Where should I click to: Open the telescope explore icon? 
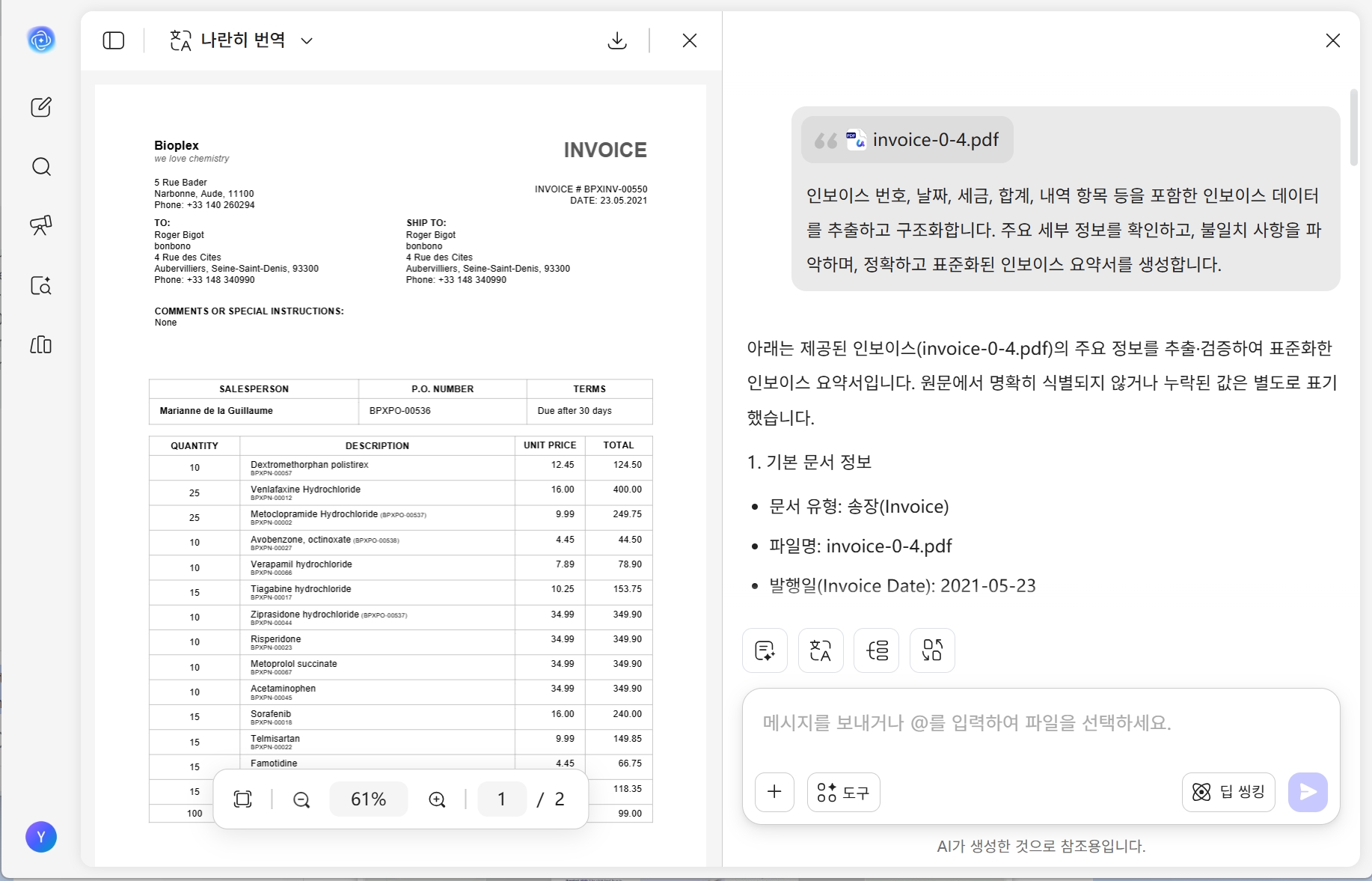pos(41,225)
